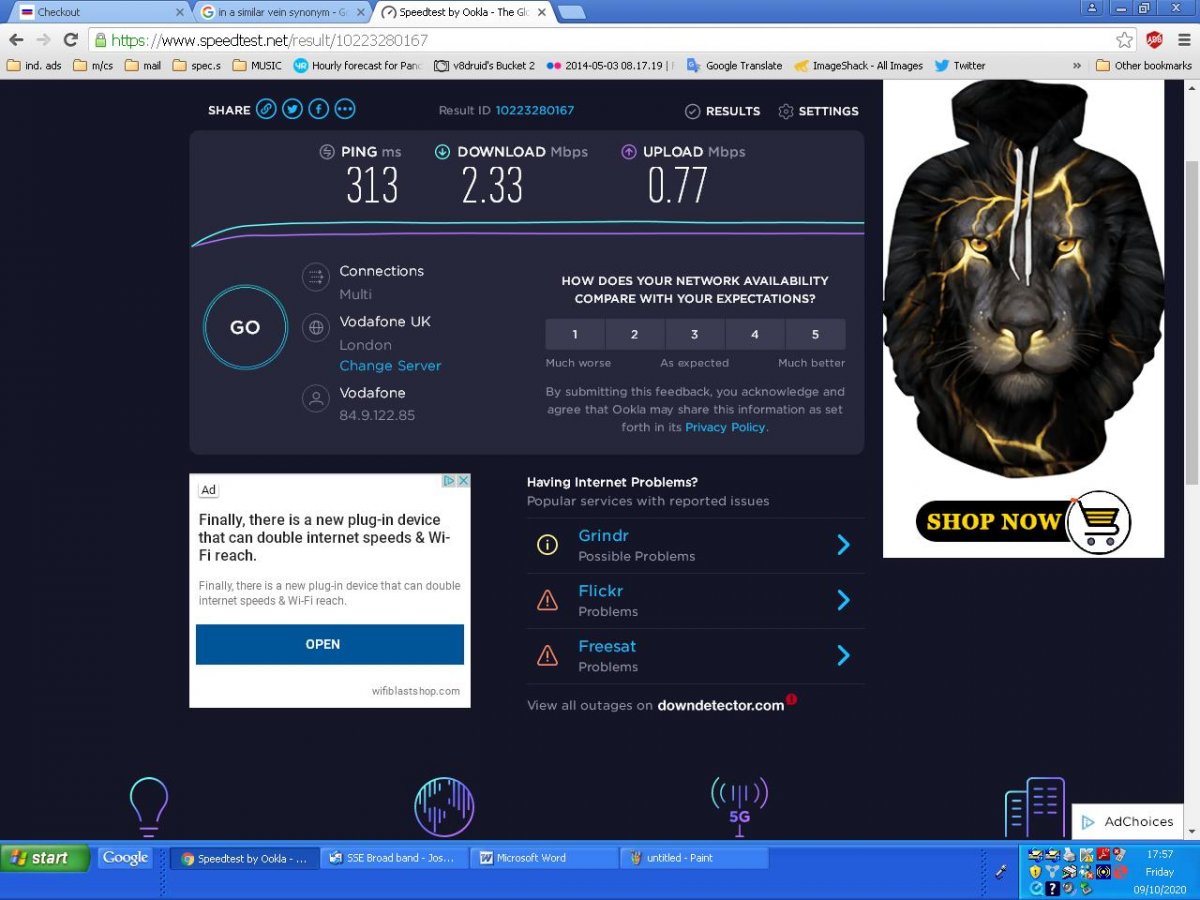The width and height of the screenshot is (1200, 900).
Task: Expand Flickr problems arrow
Action: click(x=843, y=600)
